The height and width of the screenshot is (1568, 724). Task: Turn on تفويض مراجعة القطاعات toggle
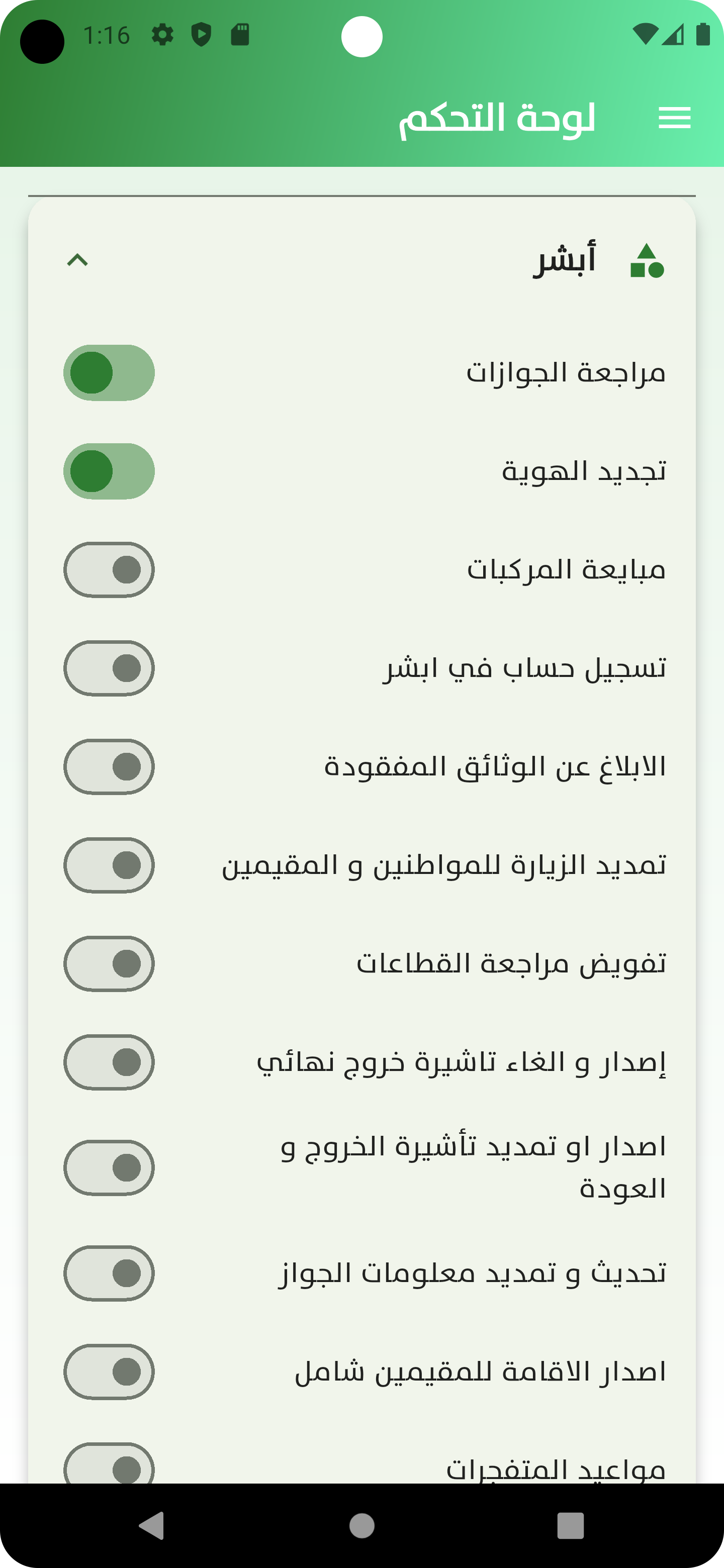[x=109, y=964]
